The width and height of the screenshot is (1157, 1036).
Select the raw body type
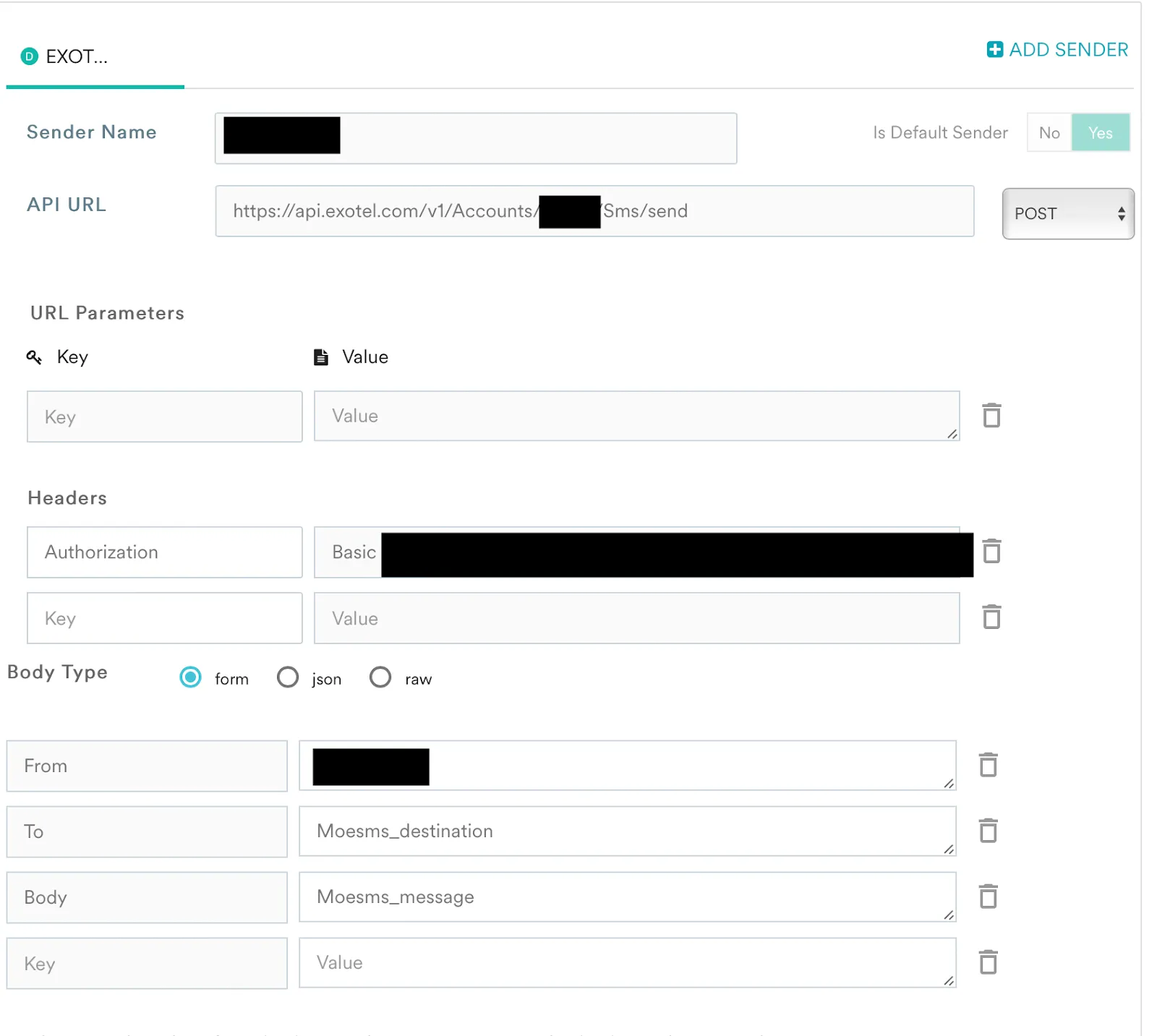(x=380, y=677)
